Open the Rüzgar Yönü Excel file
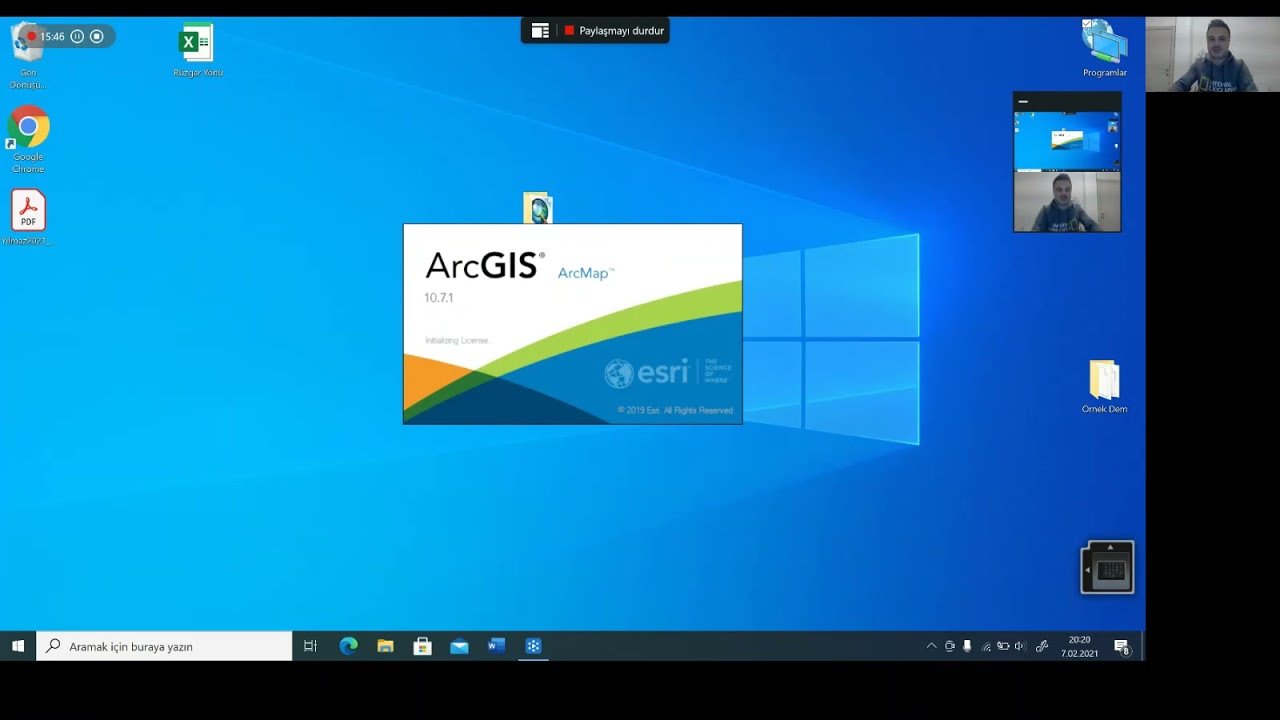The image size is (1280, 720). pos(197,50)
